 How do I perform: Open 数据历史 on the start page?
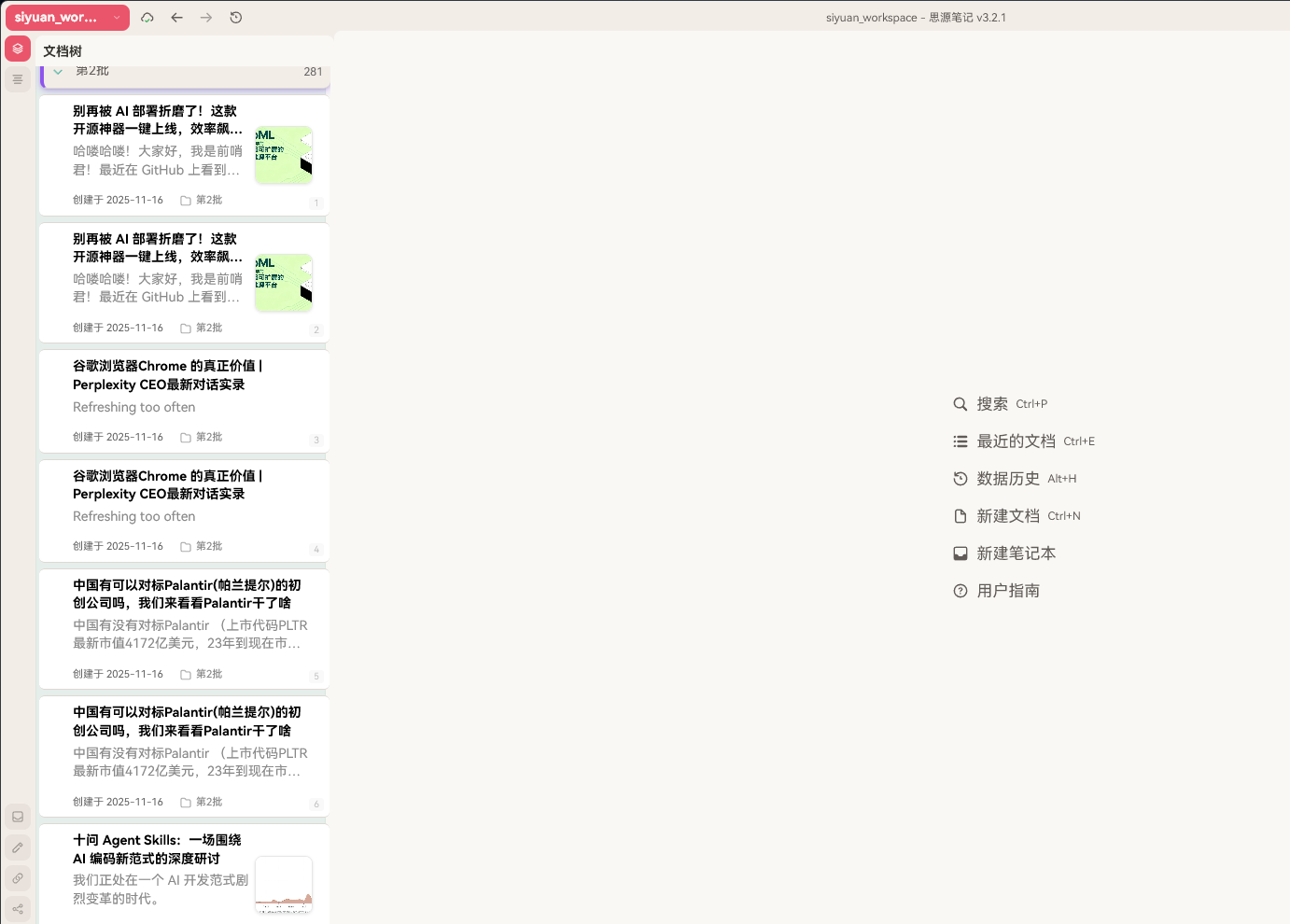(1015, 479)
